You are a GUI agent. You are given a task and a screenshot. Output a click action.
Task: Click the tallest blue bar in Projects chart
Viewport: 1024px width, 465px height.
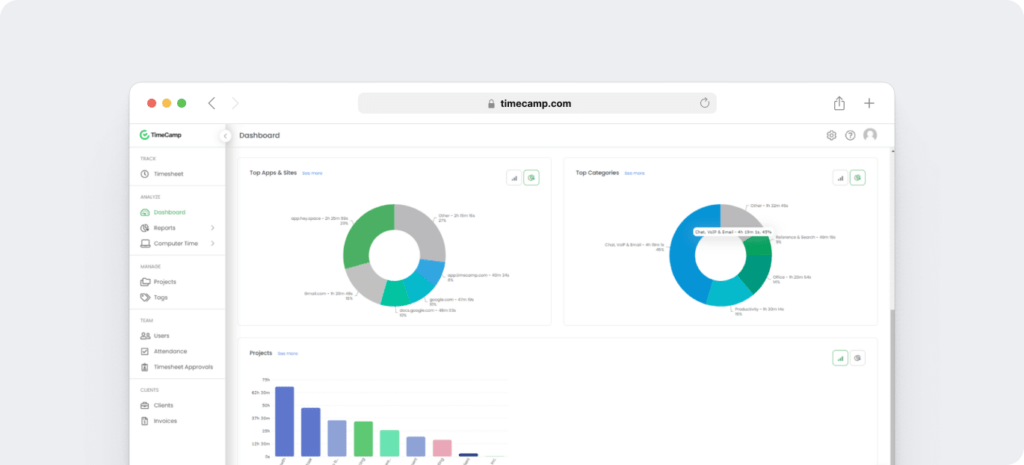point(284,421)
